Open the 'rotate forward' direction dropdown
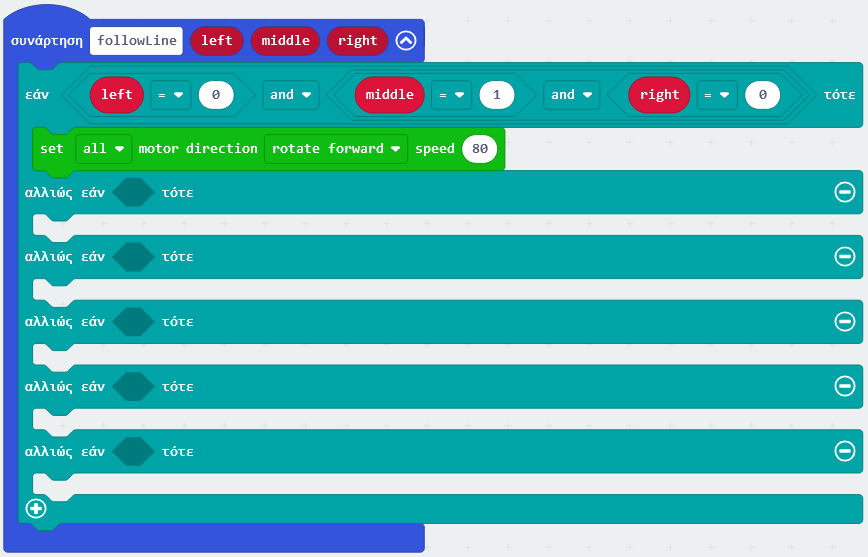The image size is (868, 557). (x=336, y=148)
